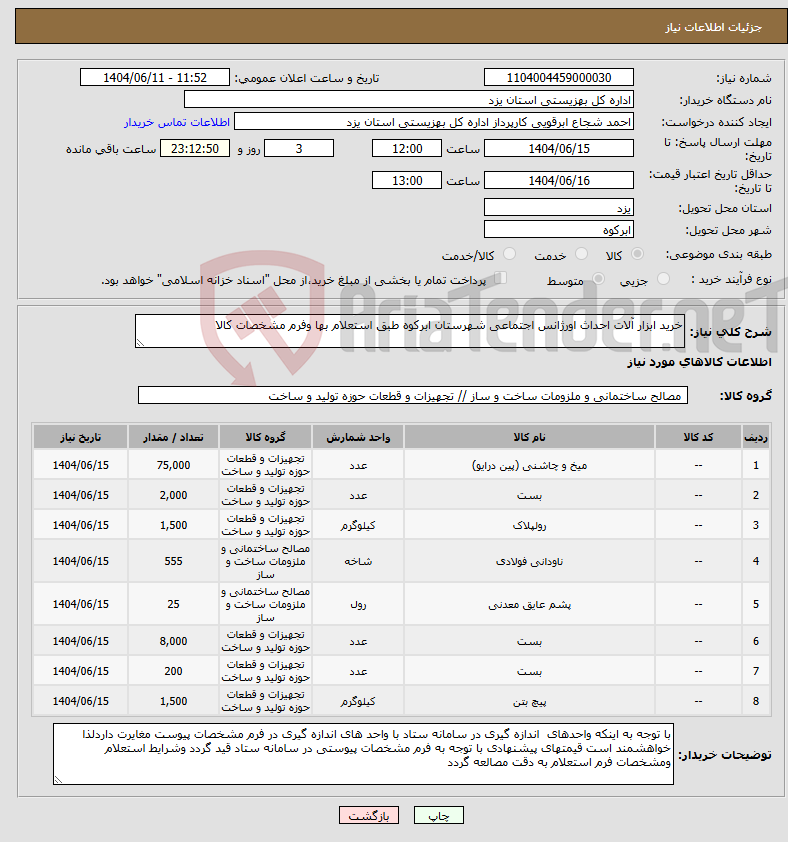
Task: Click row number 5 cell
Action: (x=756, y=604)
